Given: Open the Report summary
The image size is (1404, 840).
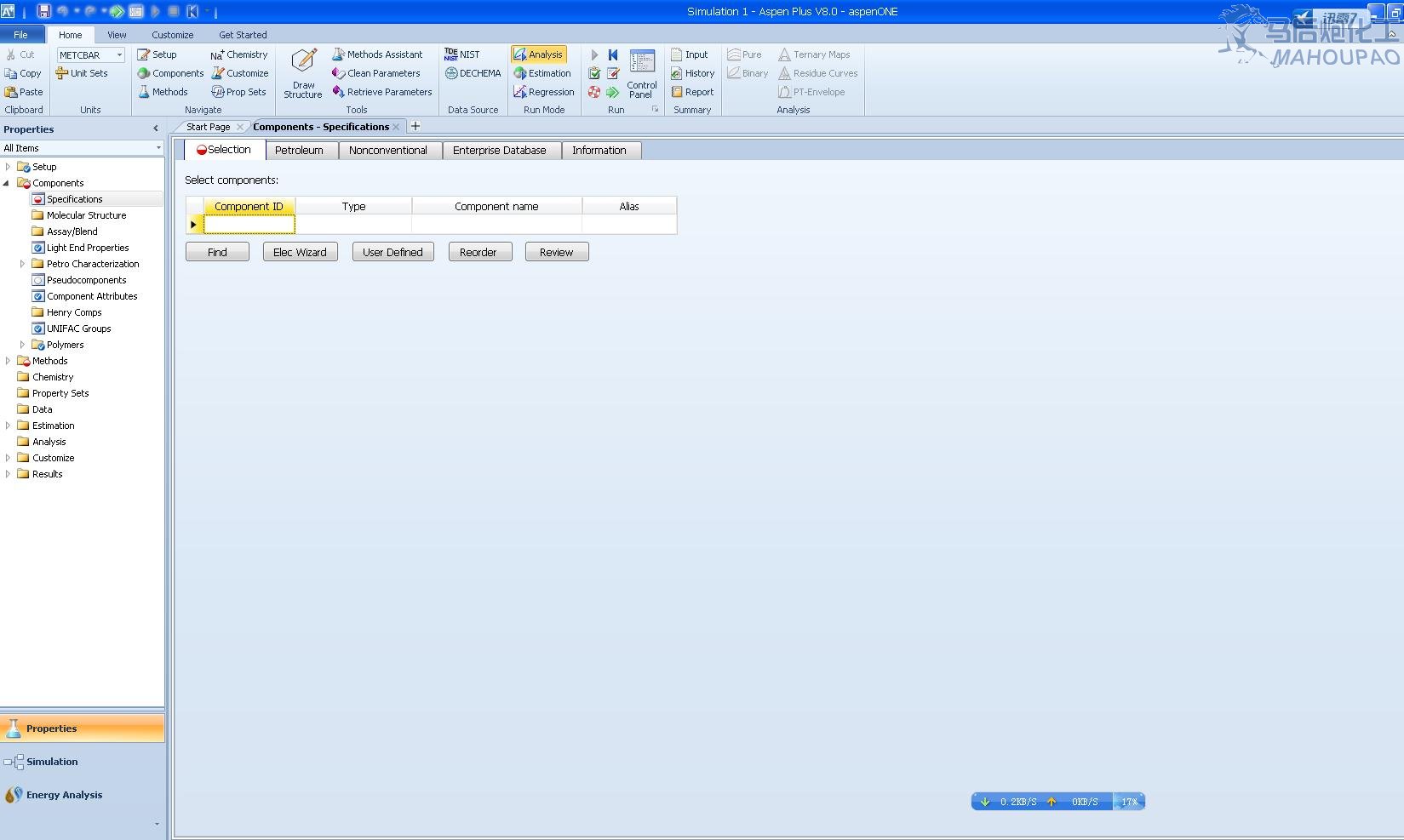Looking at the screenshot, I should [692, 92].
